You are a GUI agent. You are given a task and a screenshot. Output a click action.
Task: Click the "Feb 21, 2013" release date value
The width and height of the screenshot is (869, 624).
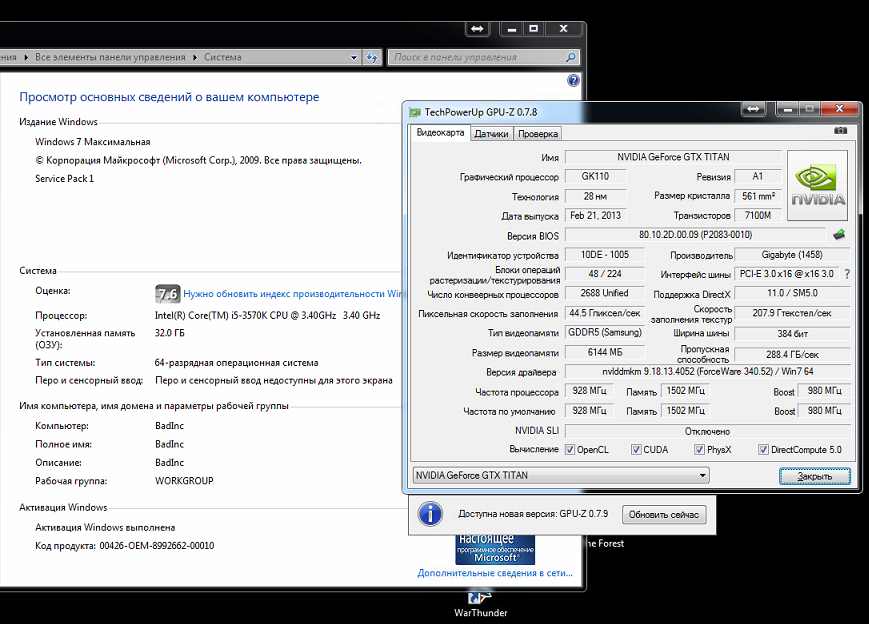pos(595,216)
